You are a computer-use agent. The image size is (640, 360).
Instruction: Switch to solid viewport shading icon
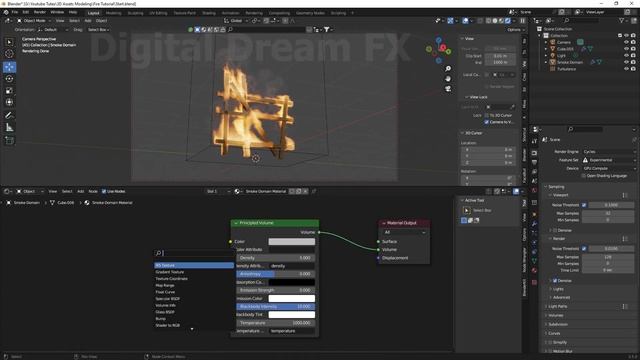(x=495, y=20)
